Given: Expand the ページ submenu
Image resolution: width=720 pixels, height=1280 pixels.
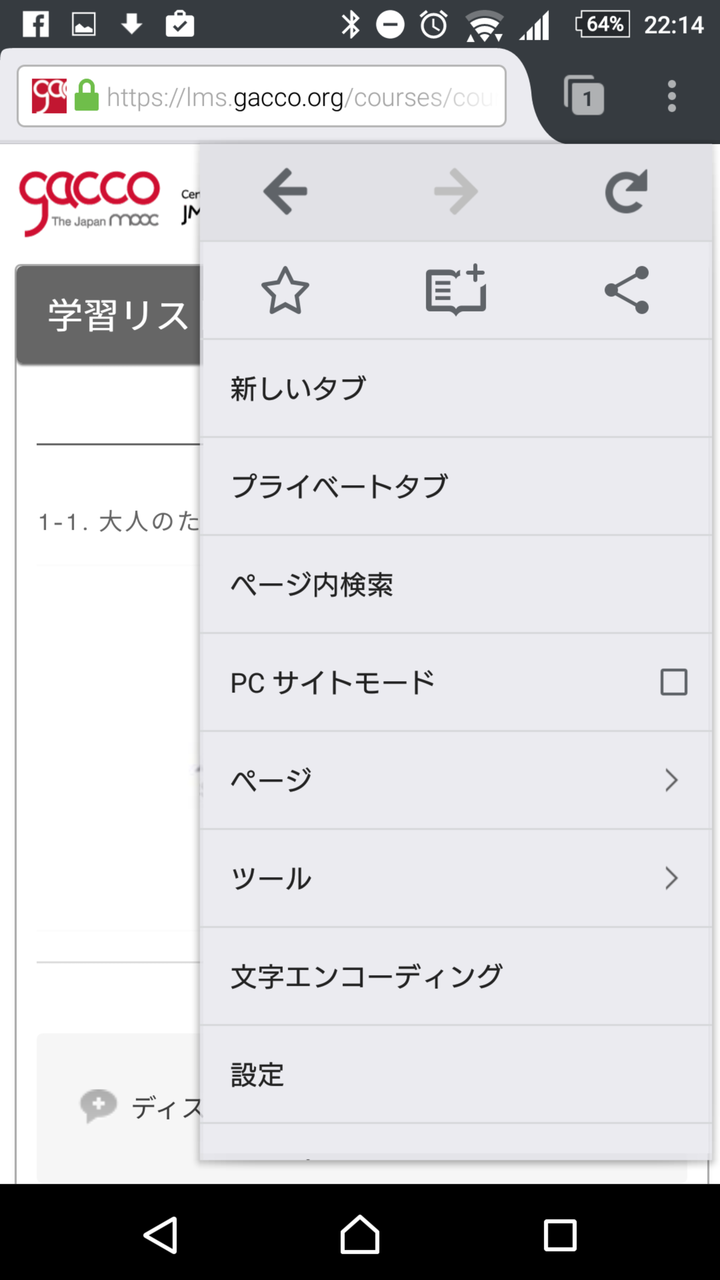Looking at the screenshot, I should (x=456, y=780).
